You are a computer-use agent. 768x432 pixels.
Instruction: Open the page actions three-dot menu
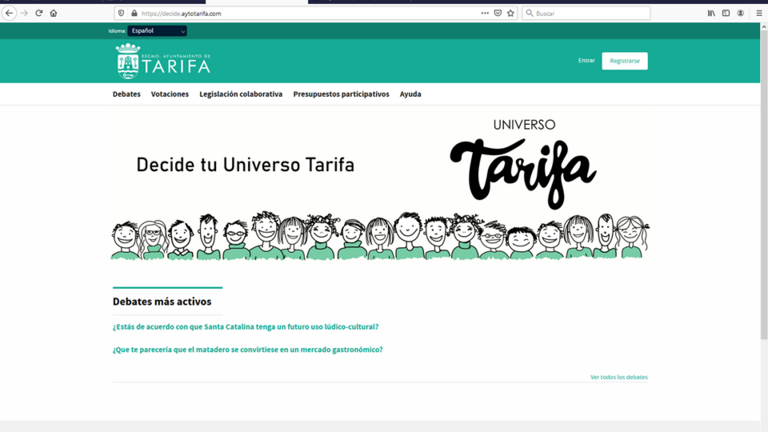(x=484, y=13)
